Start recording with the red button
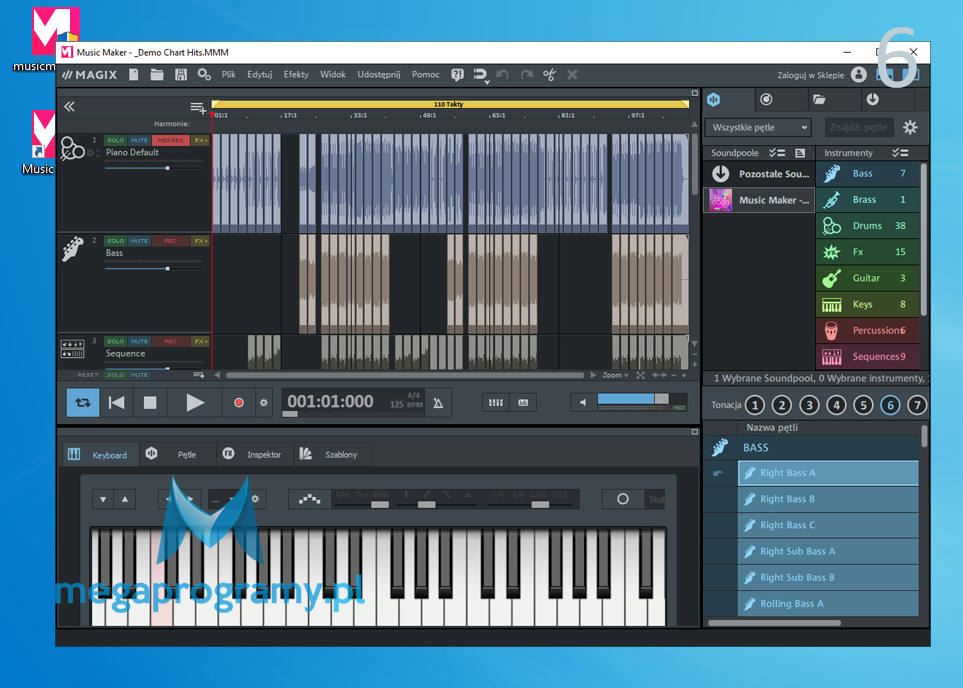The height and width of the screenshot is (688, 963). coord(239,403)
